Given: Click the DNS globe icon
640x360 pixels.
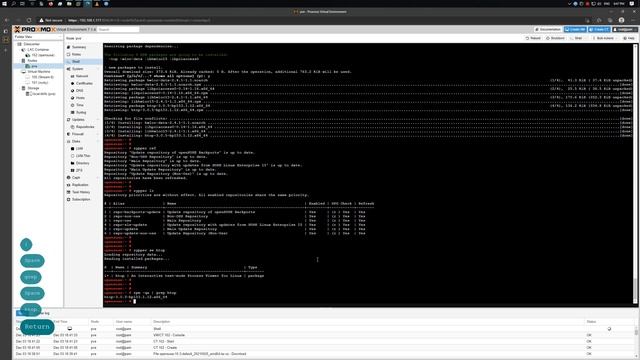Looking at the screenshot, I should [x=72, y=91].
